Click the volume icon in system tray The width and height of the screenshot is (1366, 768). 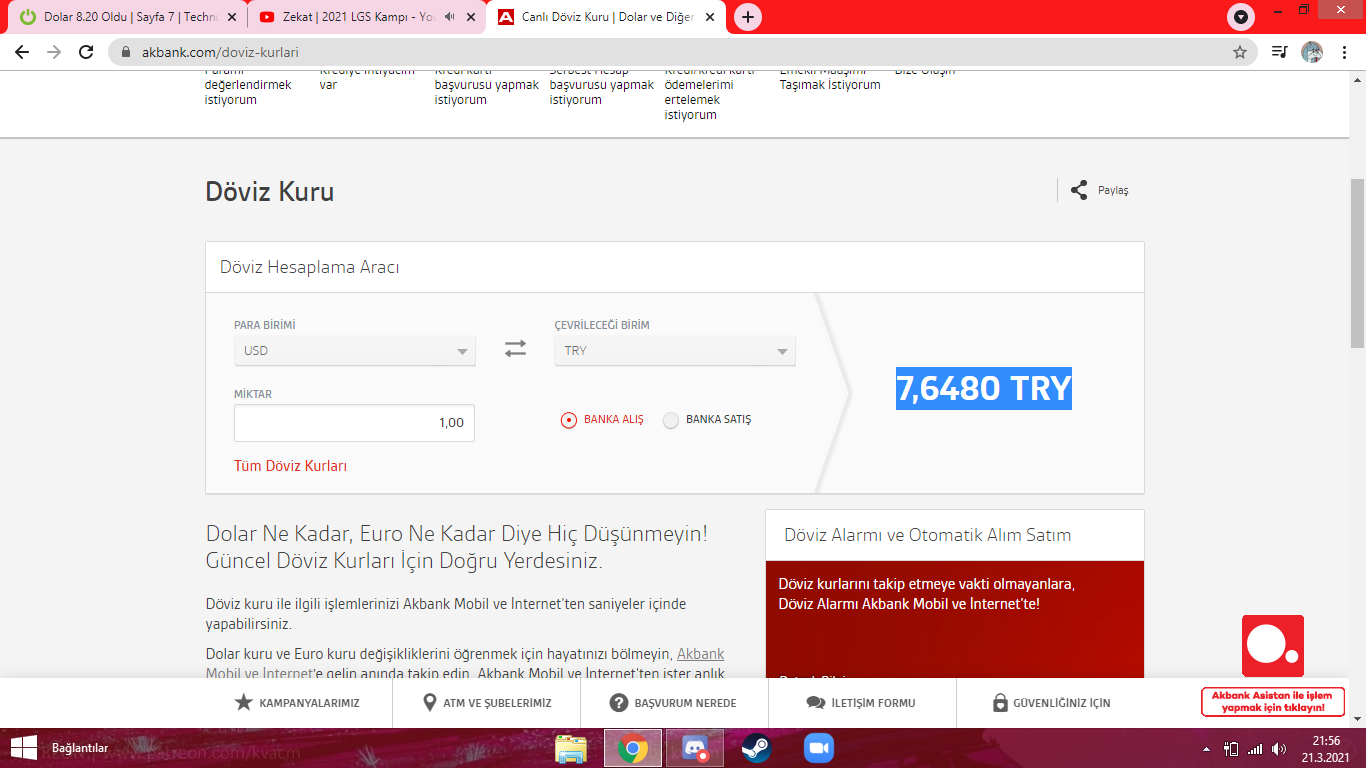click(1279, 749)
